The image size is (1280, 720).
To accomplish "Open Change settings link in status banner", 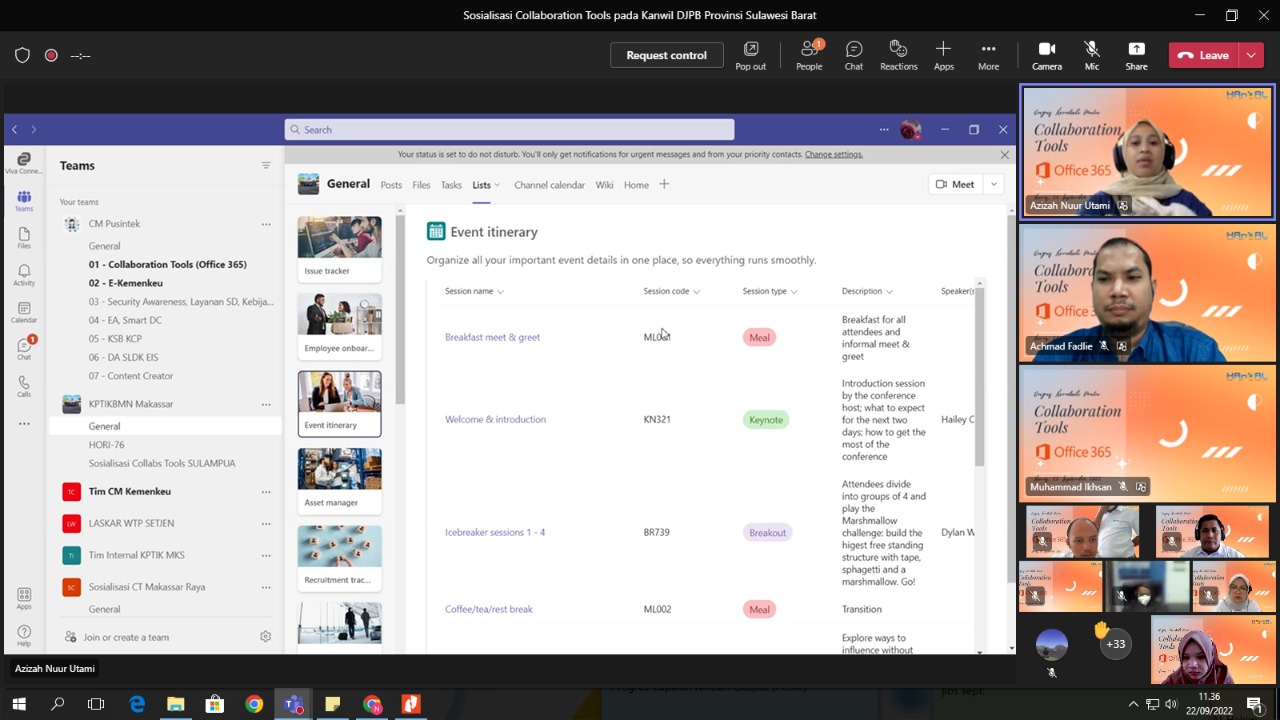I will point(833,154).
